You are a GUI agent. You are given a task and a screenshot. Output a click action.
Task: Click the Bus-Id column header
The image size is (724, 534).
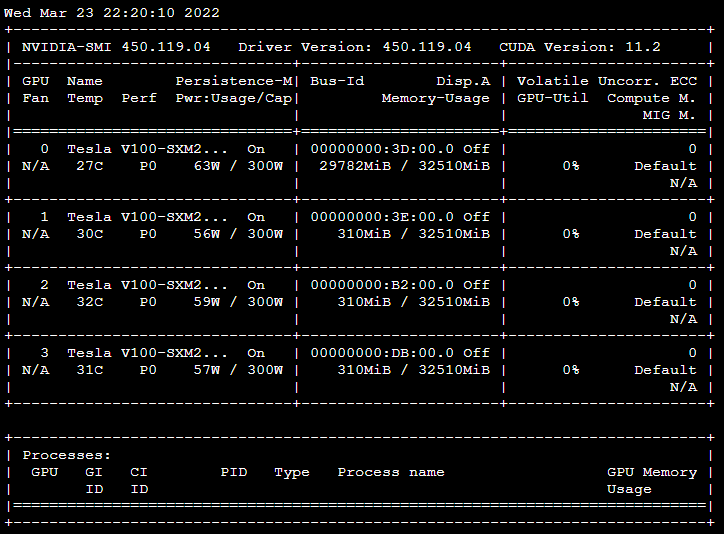point(337,81)
